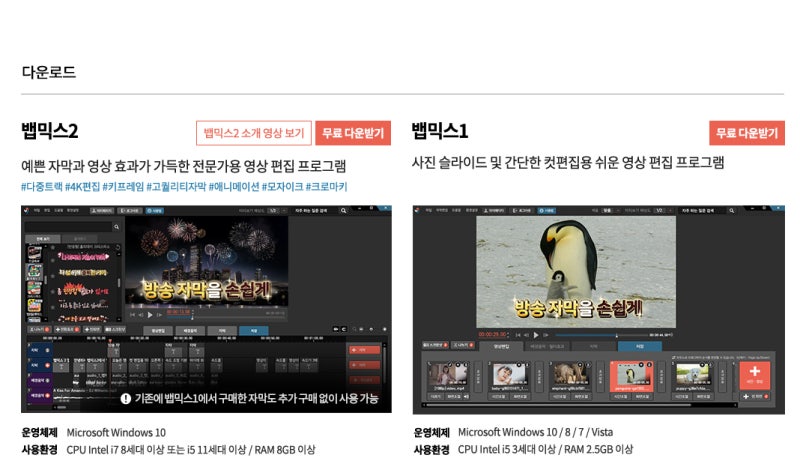Open the #모자이크 hashtag
Image resolution: width=800 pixels, height=461 pixels.
pos(282,187)
